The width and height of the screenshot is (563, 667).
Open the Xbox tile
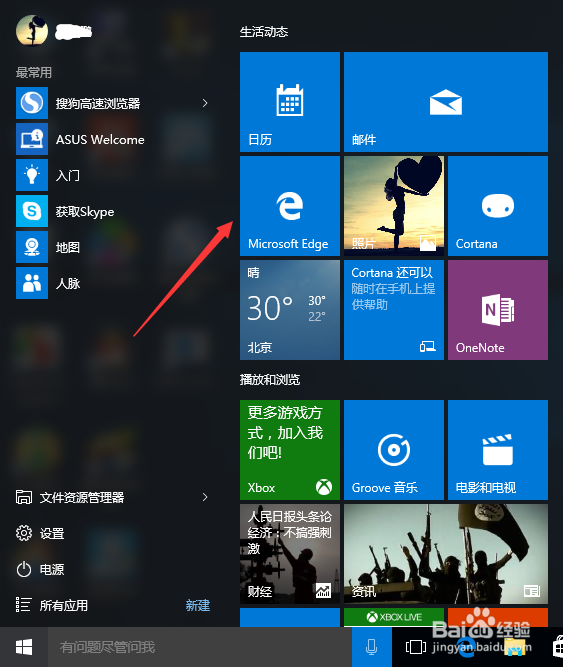tap(290, 450)
